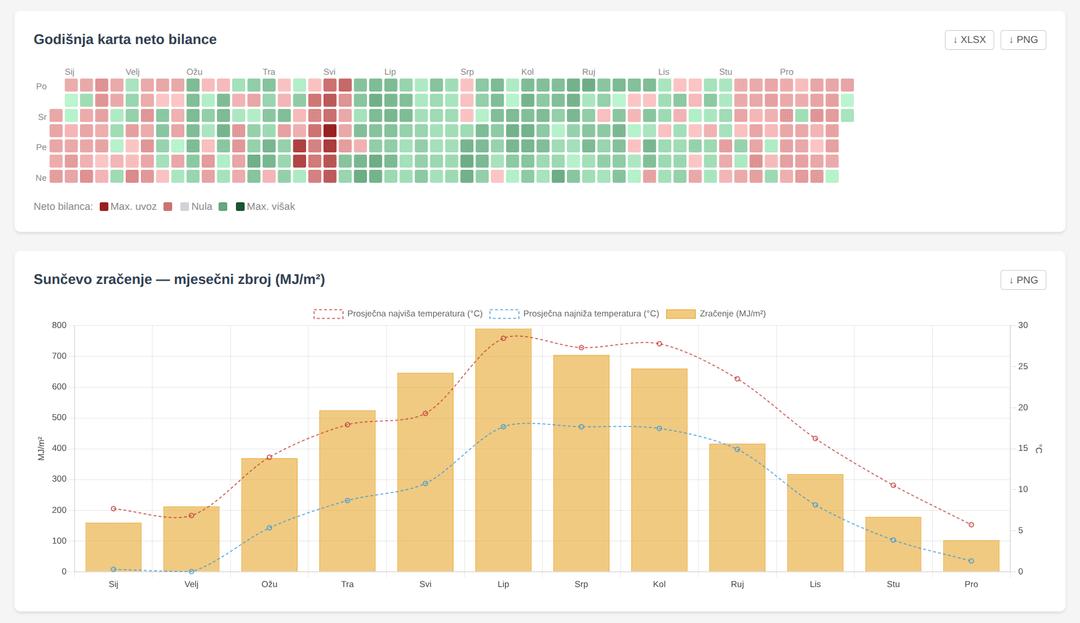Click the red high-temperature point for Sij
This screenshot has width=1080, height=623.
(x=113, y=509)
